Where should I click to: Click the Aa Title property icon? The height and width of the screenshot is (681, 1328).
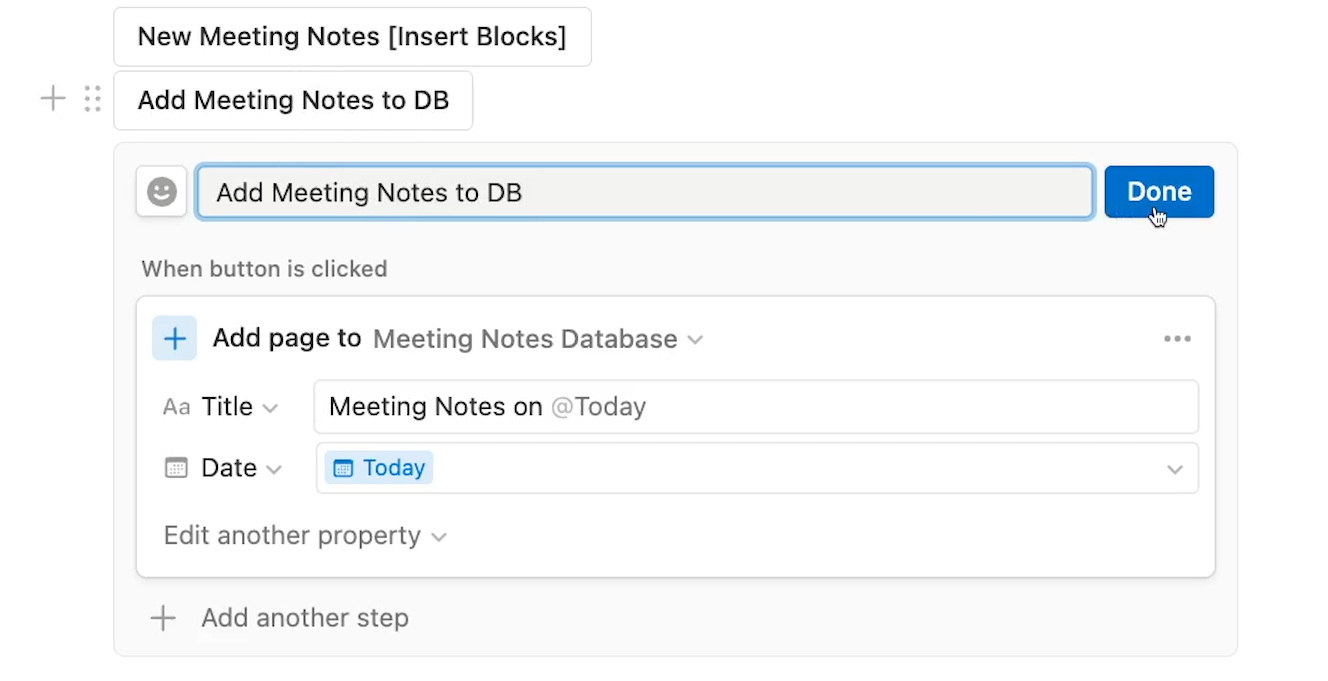(176, 407)
